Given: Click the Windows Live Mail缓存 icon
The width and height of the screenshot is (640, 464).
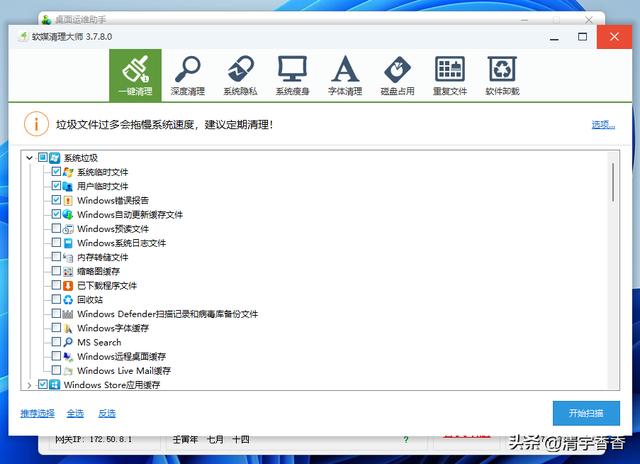Looking at the screenshot, I should coord(68,371).
